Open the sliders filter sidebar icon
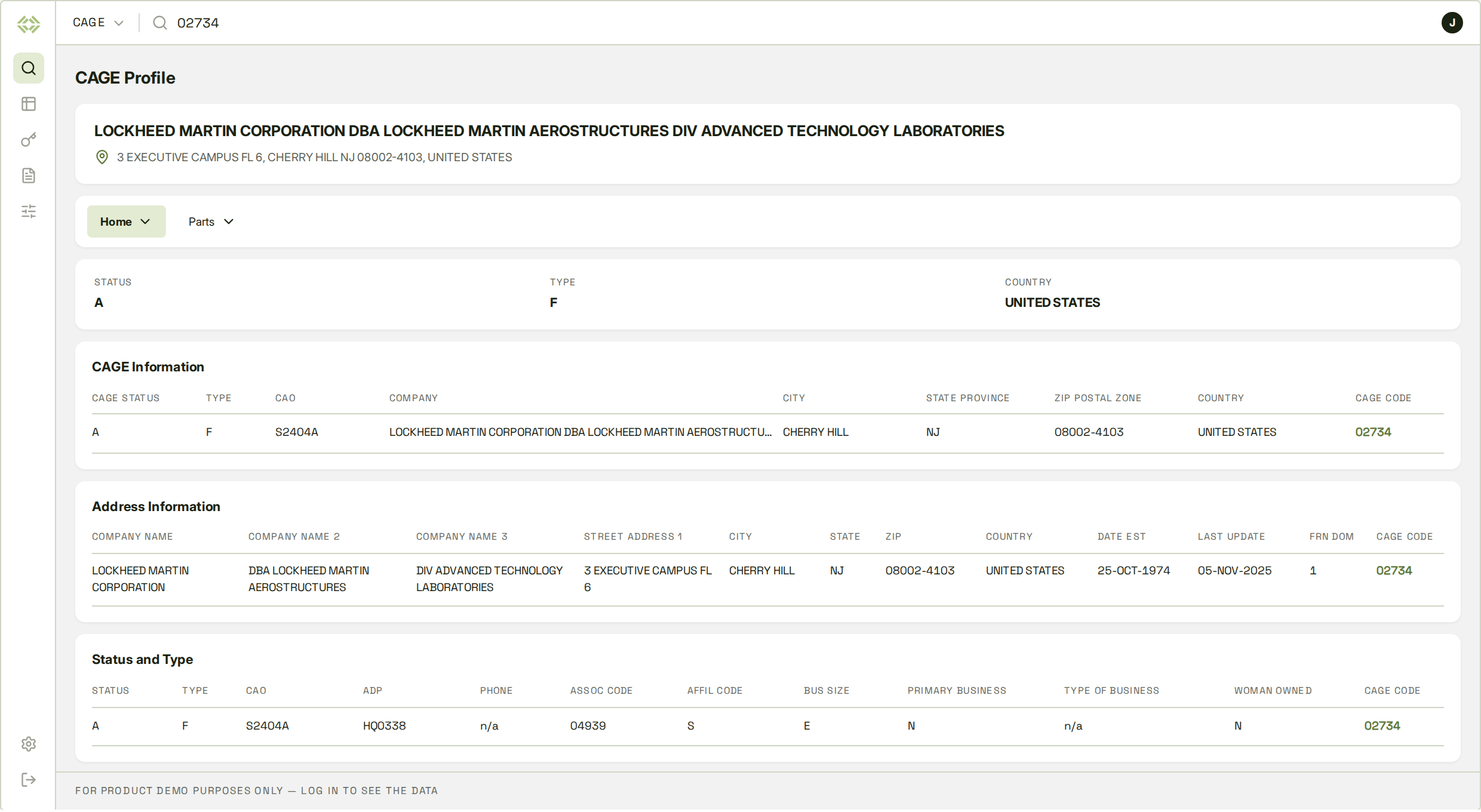Screen dimensions: 1481x812 pos(29,211)
